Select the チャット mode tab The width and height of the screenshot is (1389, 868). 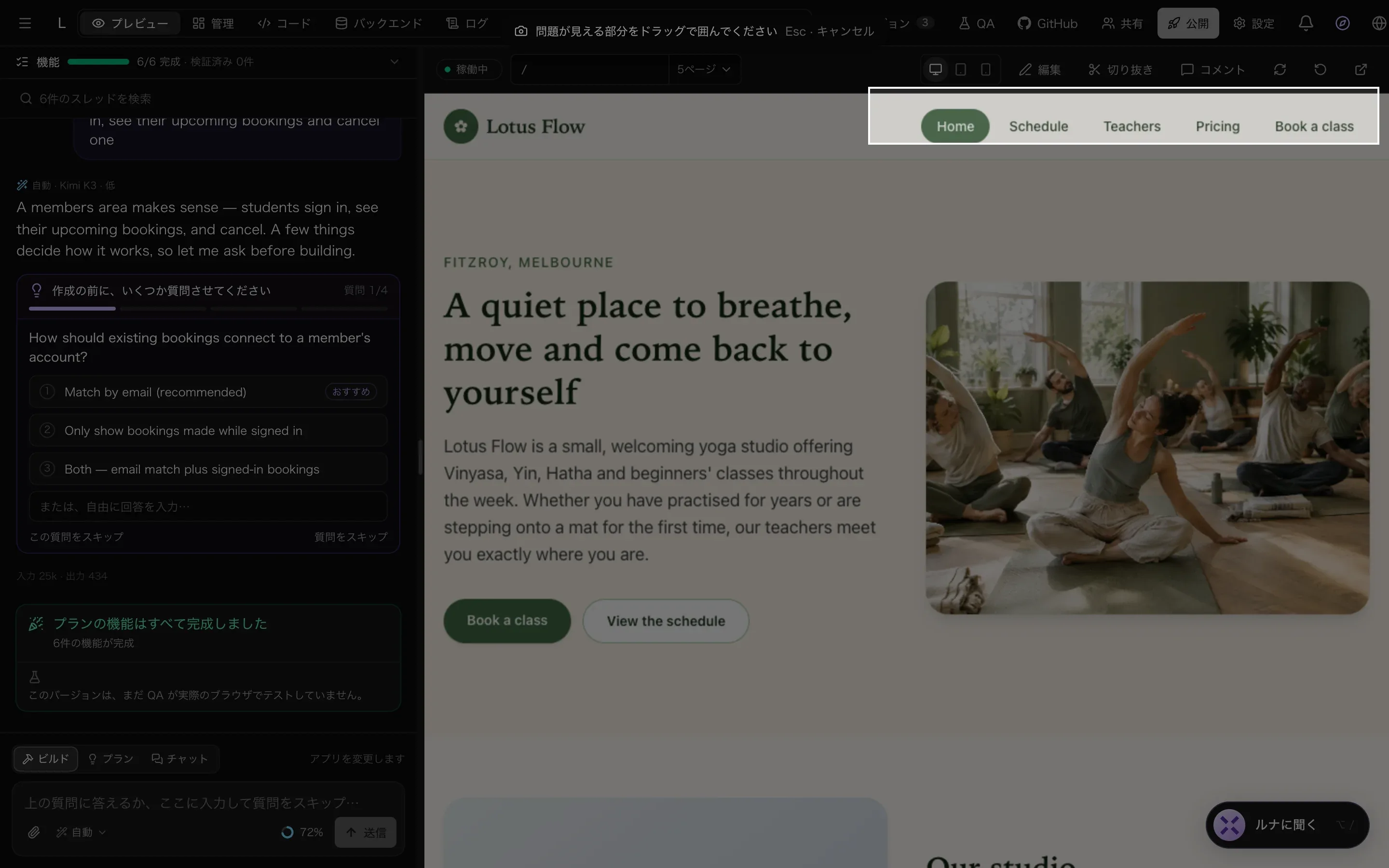(x=179, y=759)
